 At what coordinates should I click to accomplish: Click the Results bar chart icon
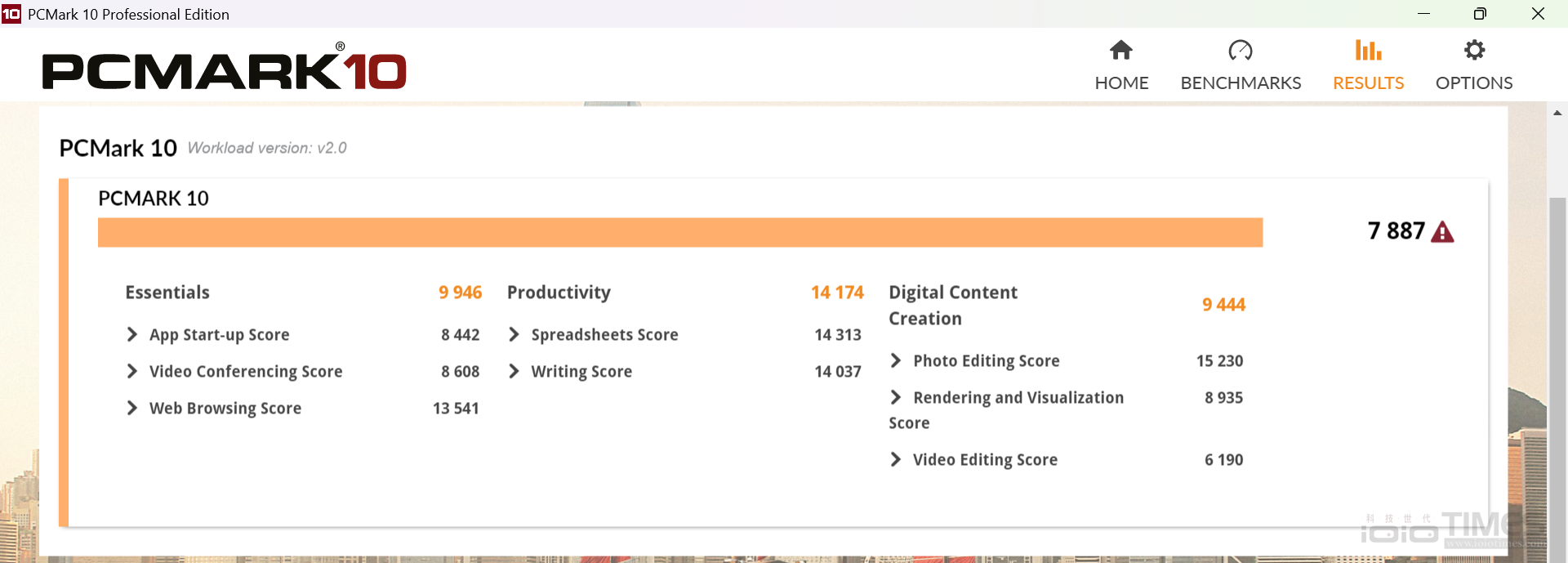[x=1368, y=51]
